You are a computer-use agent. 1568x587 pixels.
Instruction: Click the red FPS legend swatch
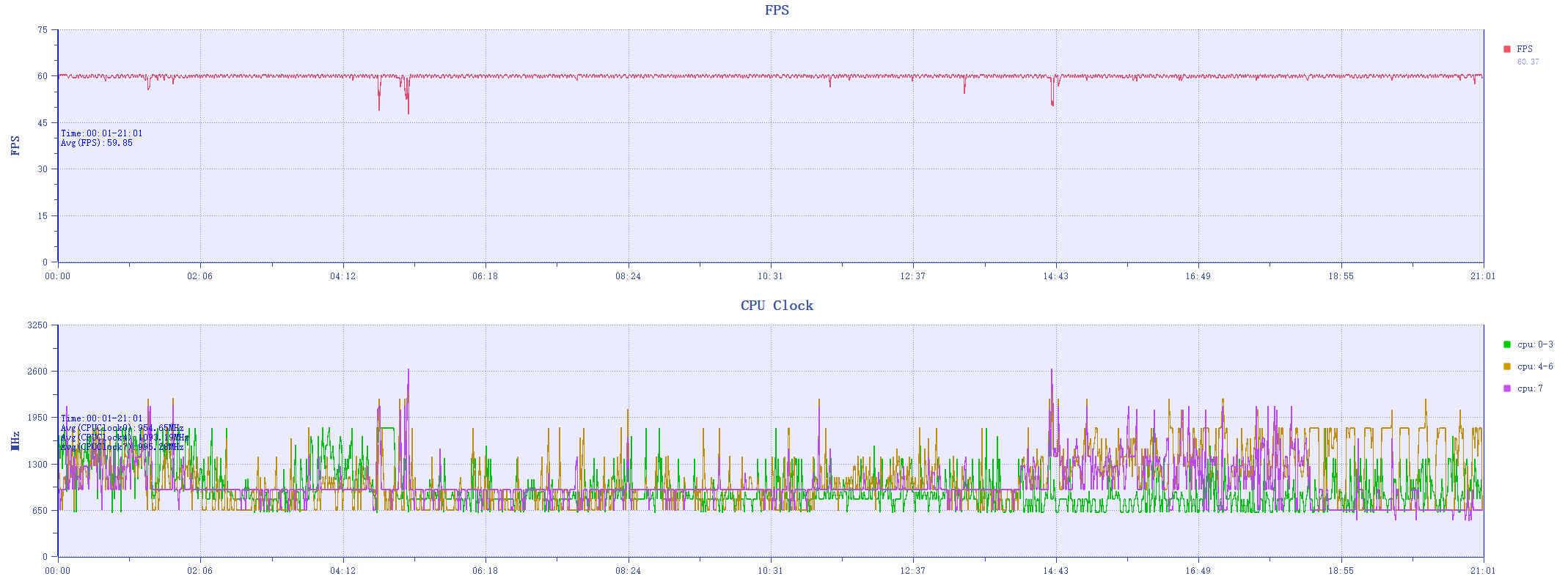tap(1506, 49)
